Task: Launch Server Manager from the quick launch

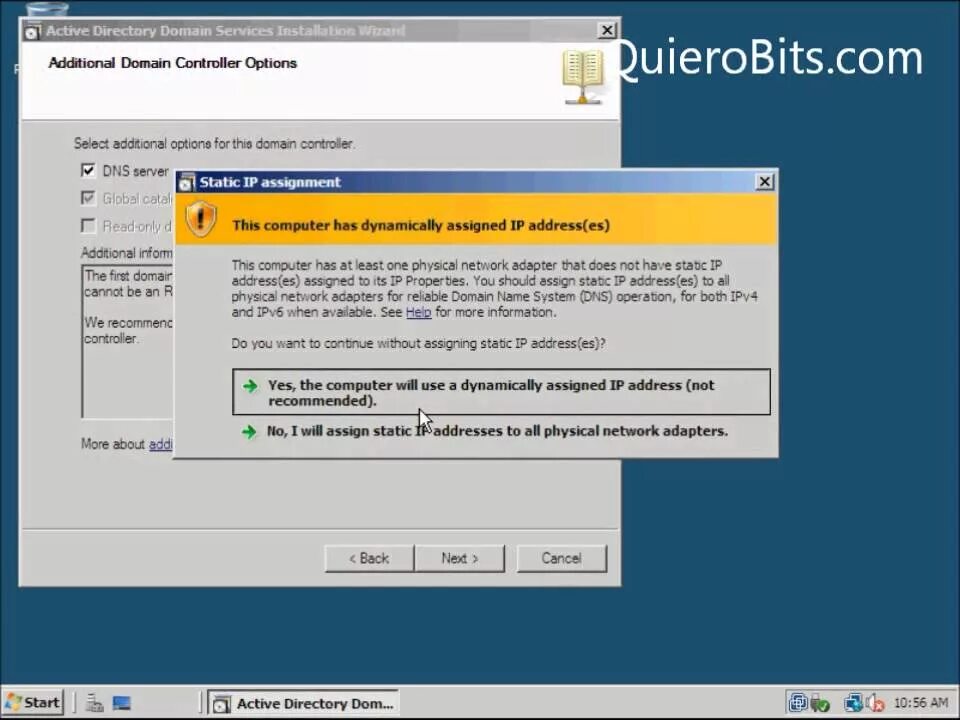Action: coord(94,703)
